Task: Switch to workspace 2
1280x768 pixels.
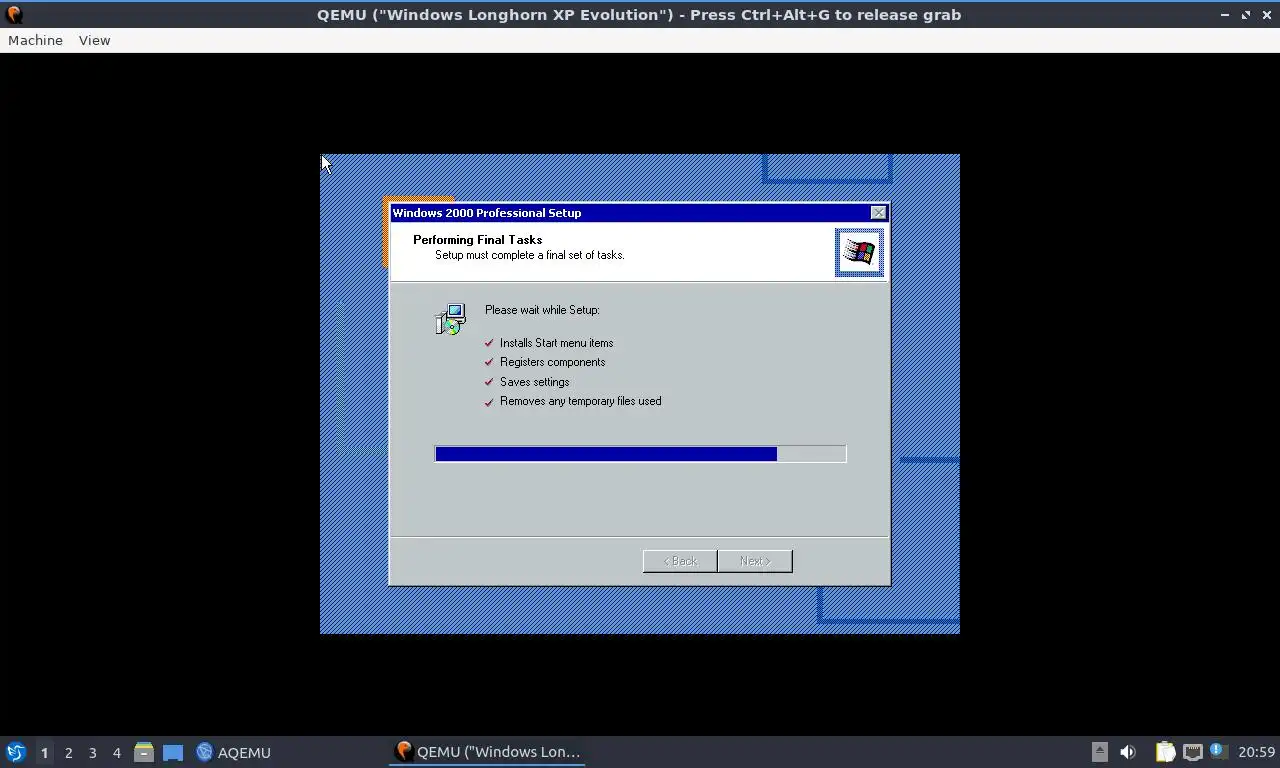Action: tap(68, 752)
